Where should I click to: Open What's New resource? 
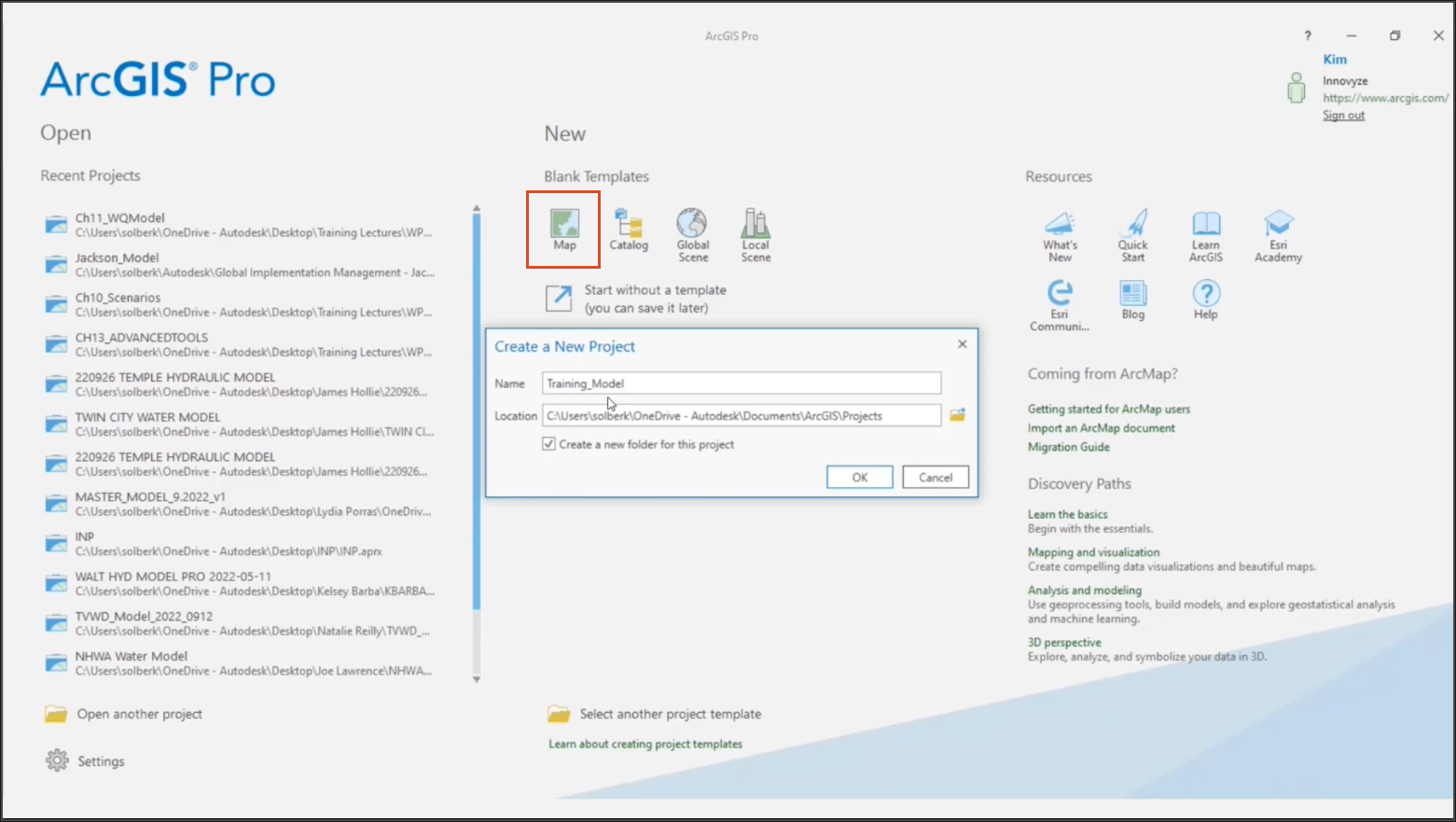[x=1060, y=236]
